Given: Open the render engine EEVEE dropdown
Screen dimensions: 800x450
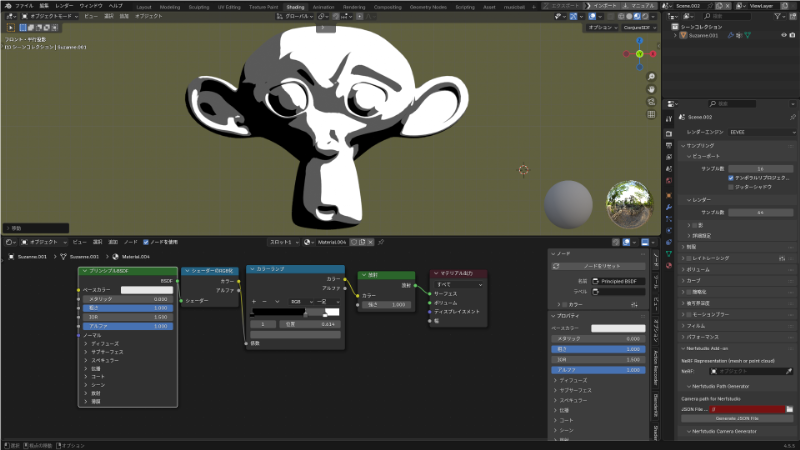Looking at the screenshot, I should (x=760, y=131).
